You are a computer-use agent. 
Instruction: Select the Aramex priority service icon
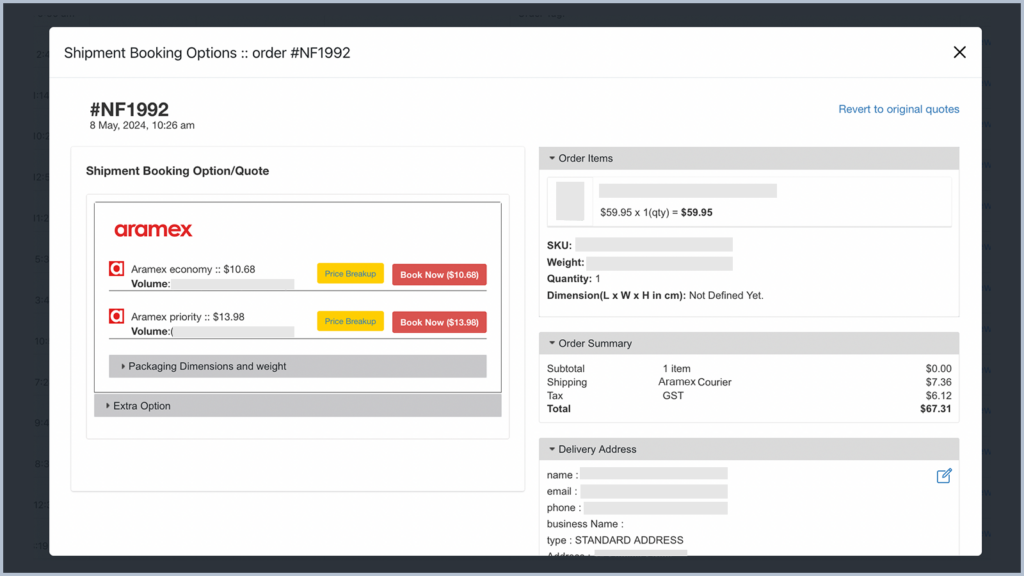[x=116, y=317]
